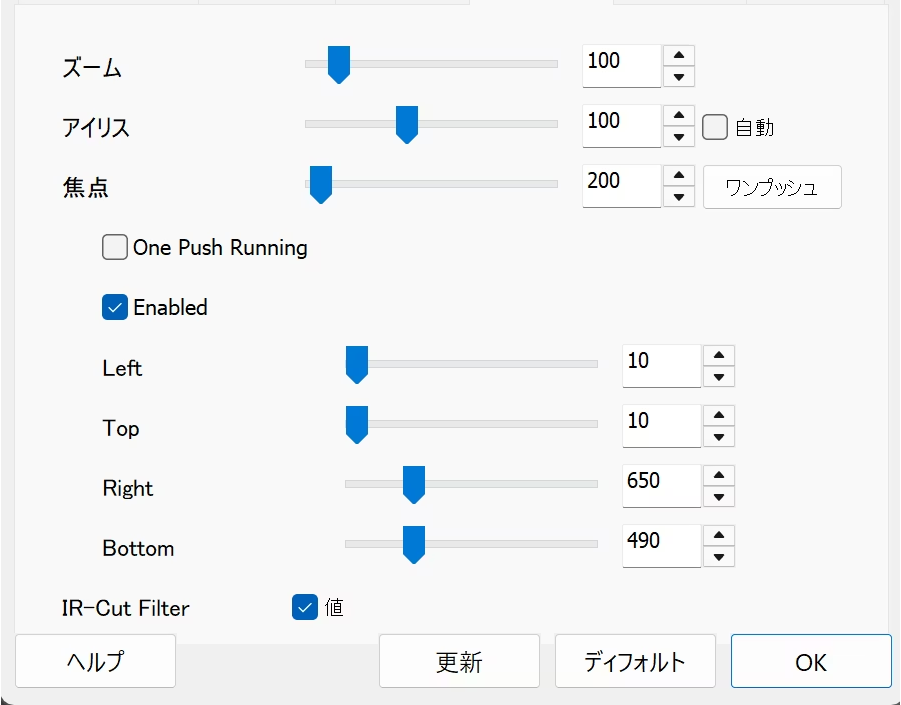Confirm the dialog with OK

click(x=811, y=661)
